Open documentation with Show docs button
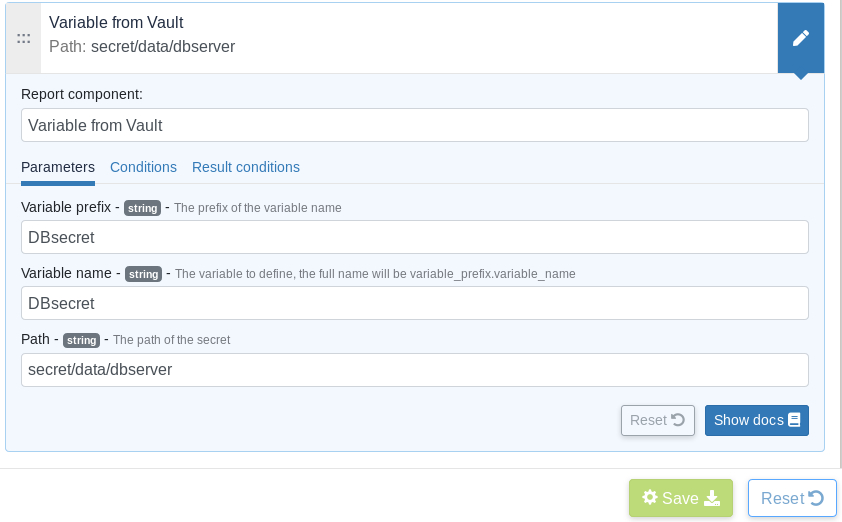842x522 pixels. 756,420
